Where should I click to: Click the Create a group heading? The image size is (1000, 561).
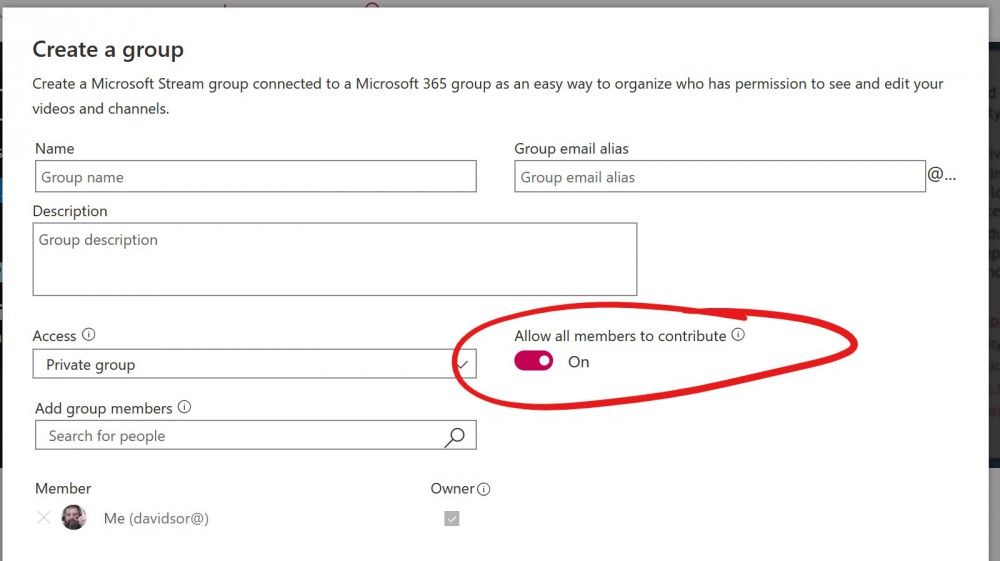tap(108, 50)
